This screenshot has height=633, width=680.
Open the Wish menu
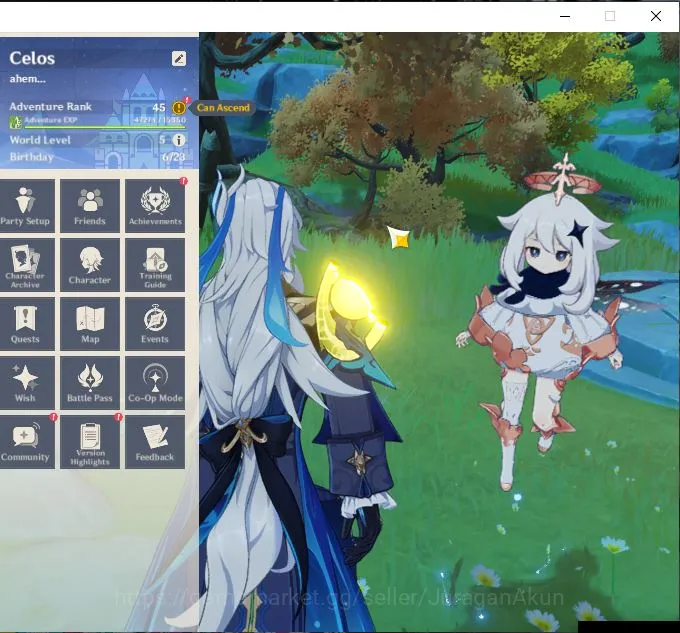26,383
